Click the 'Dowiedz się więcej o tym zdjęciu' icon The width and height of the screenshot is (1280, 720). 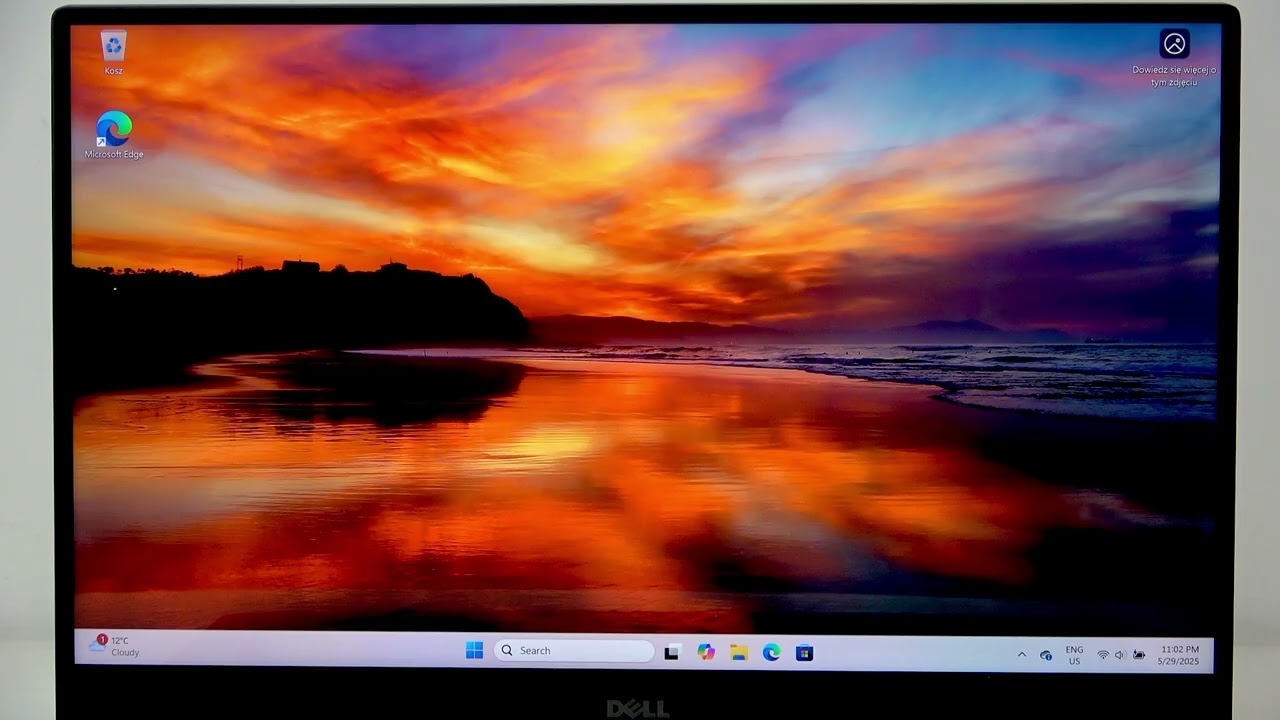coord(1174,58)
